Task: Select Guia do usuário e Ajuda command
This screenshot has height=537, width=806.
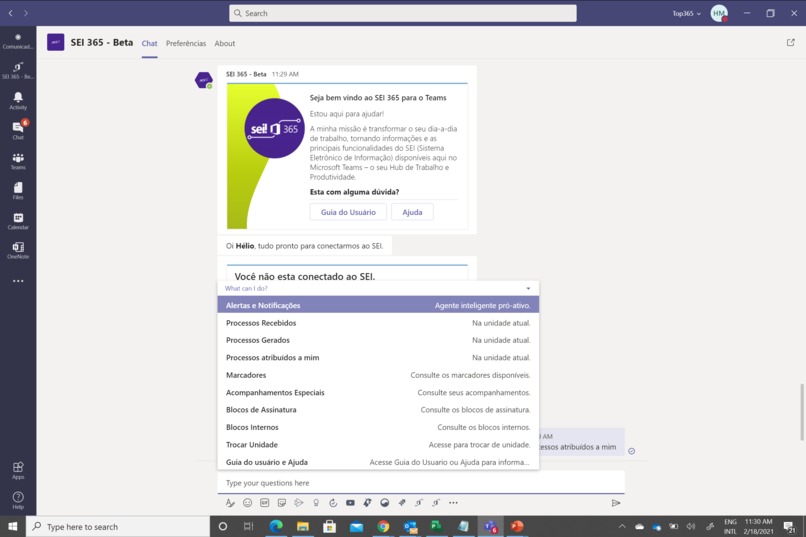Action: [x=378, y=462]
